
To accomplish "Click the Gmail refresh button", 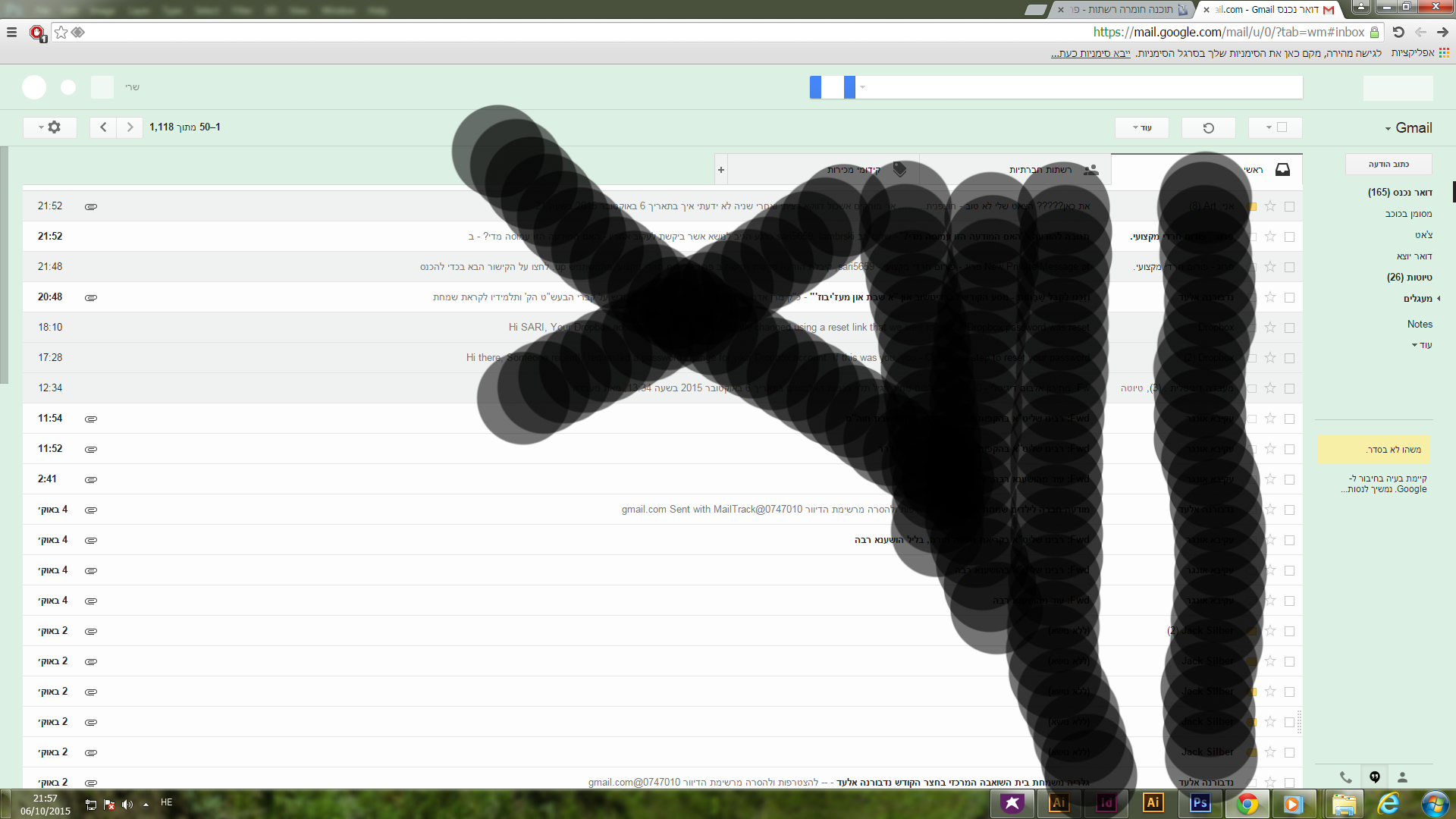I will [1209, 128].
